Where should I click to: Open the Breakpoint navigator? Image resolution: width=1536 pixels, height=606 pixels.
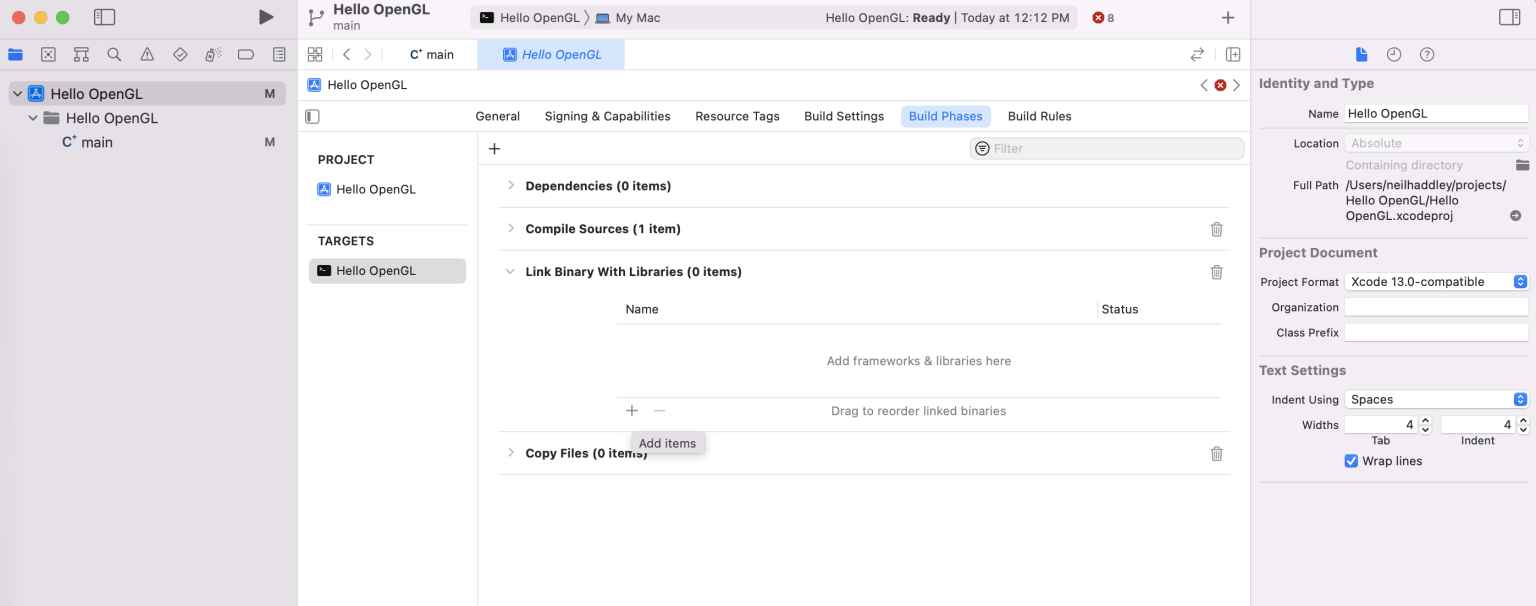[246, 55]
